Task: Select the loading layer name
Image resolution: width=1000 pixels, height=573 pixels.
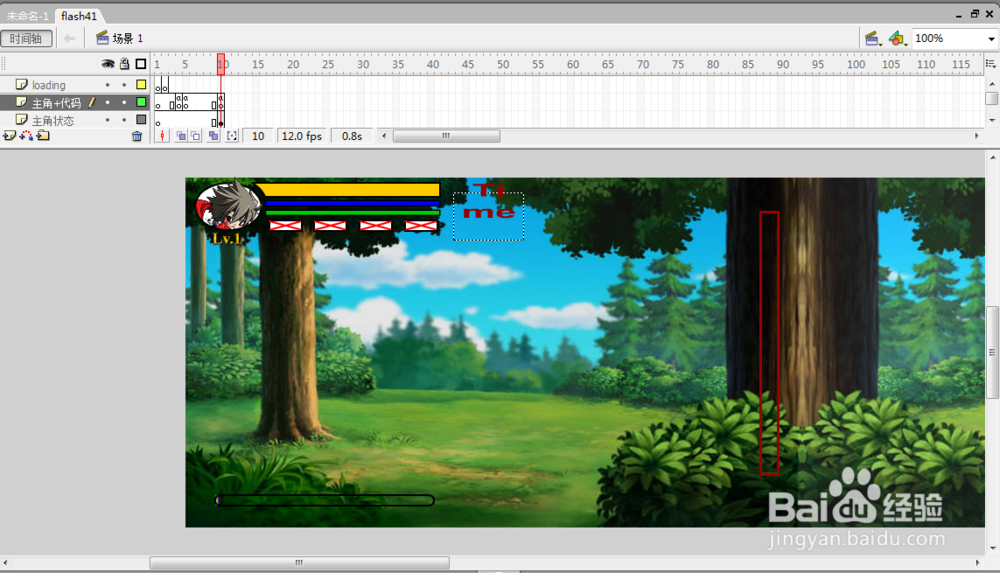Action: (x=48, y=85)
